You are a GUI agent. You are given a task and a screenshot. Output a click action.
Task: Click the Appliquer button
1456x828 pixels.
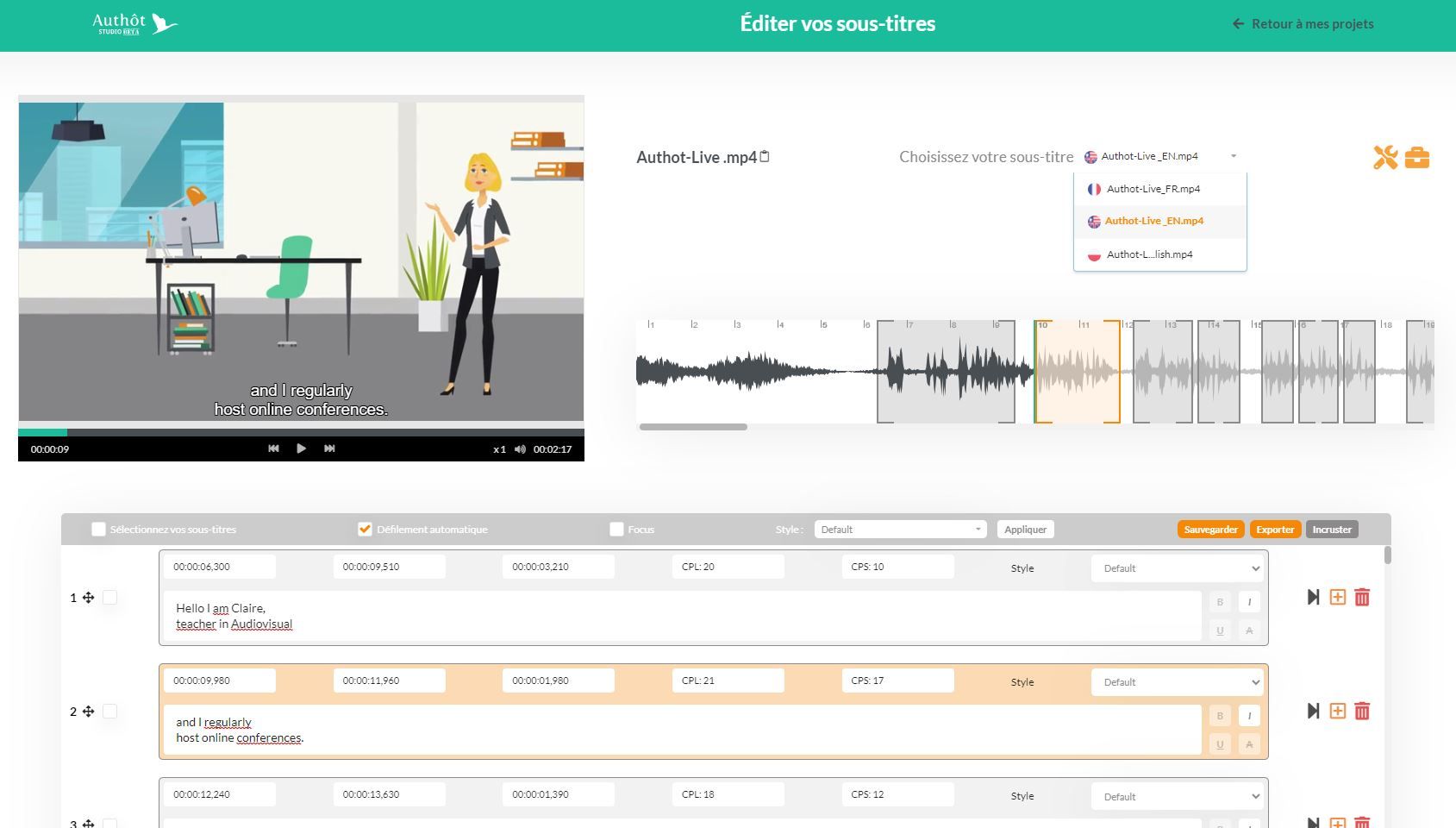point(1025,530)
